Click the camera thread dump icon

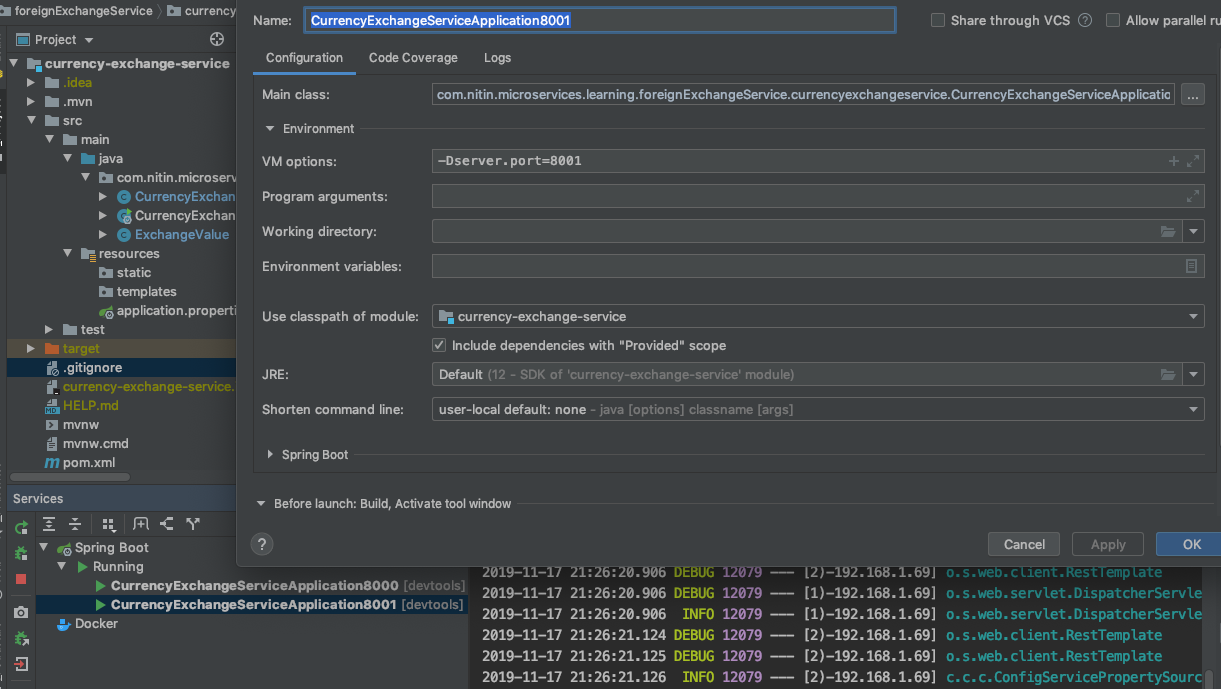click(21, 612)
